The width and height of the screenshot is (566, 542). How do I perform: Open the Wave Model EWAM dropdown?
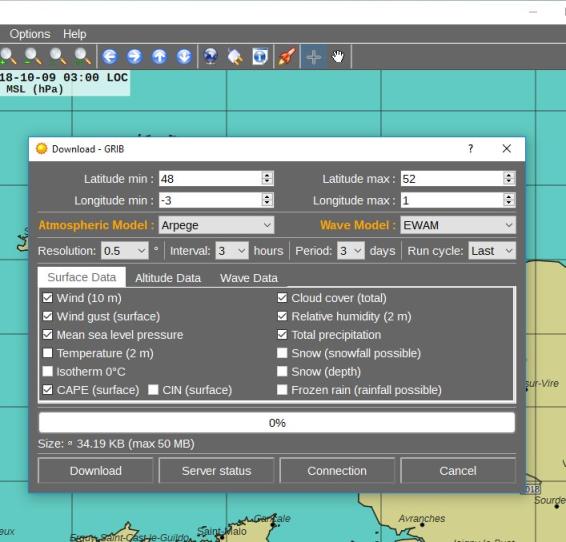point(458,225)
